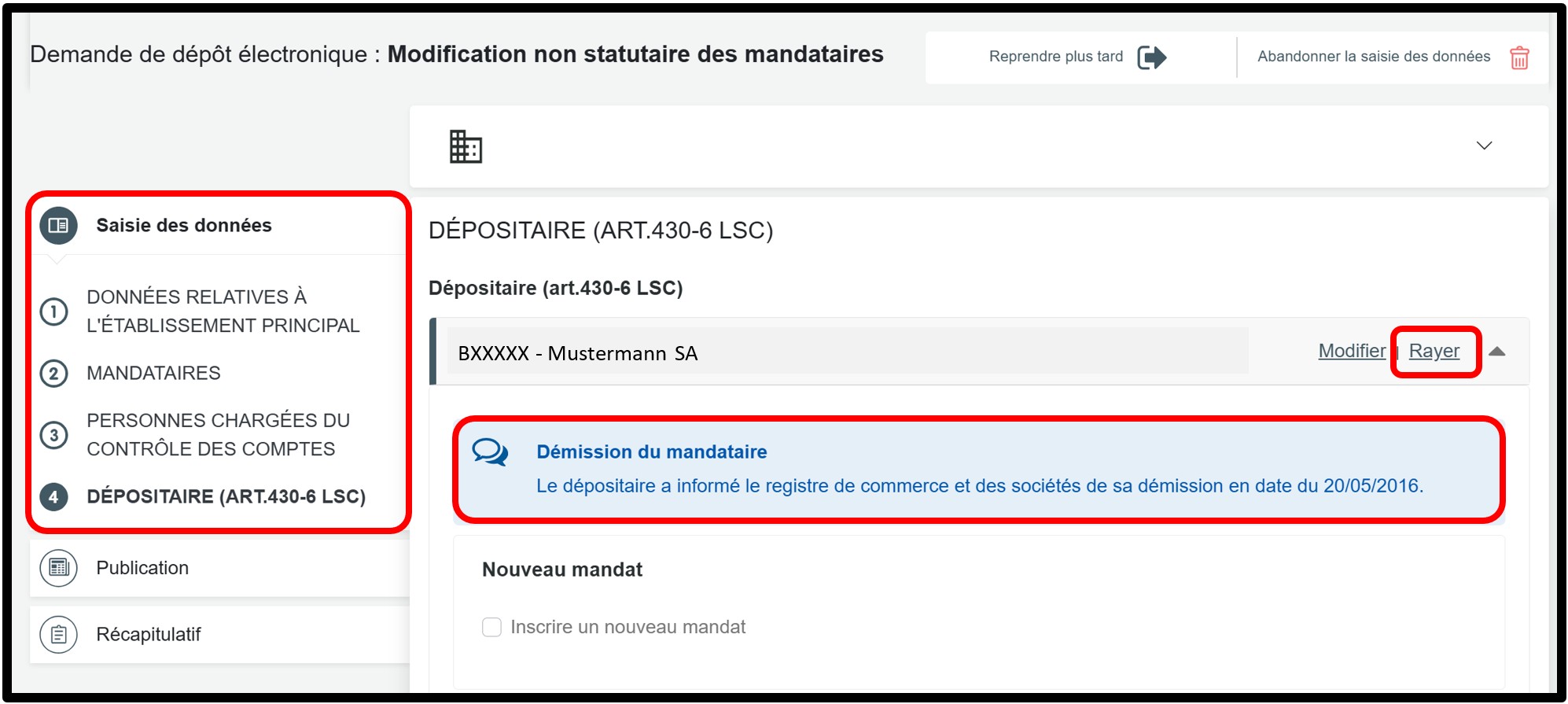Click the Saisie des données book icon
Viewport: 1568px width, 704px height.
click(x=59, y=226)
